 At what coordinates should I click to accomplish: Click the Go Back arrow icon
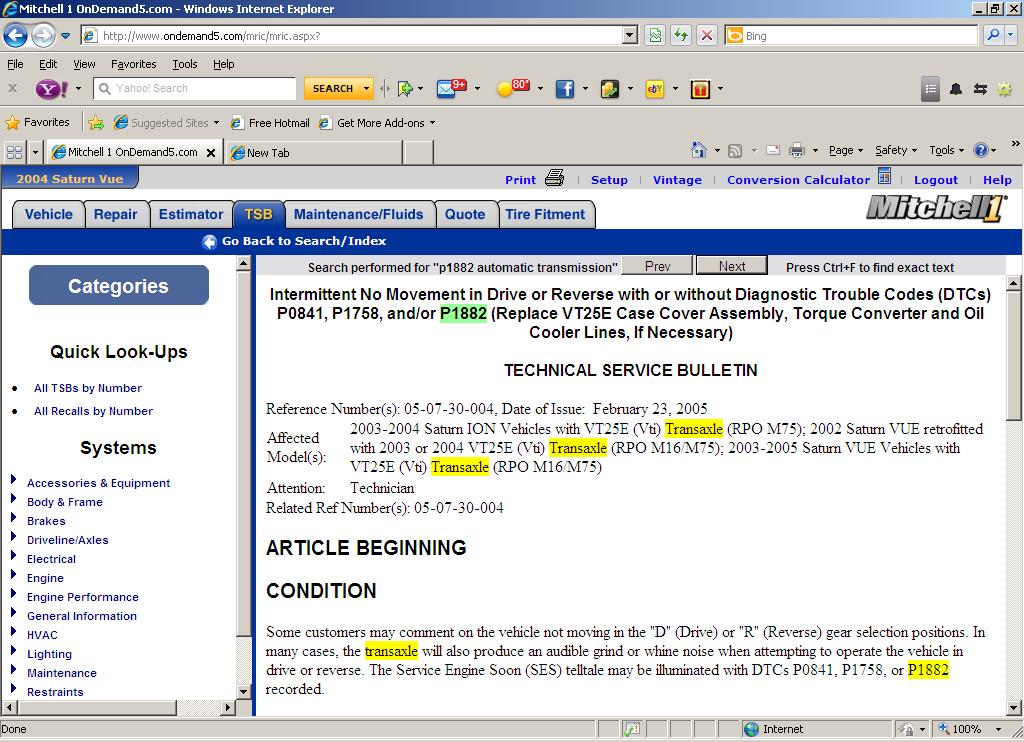click(209, 241)
